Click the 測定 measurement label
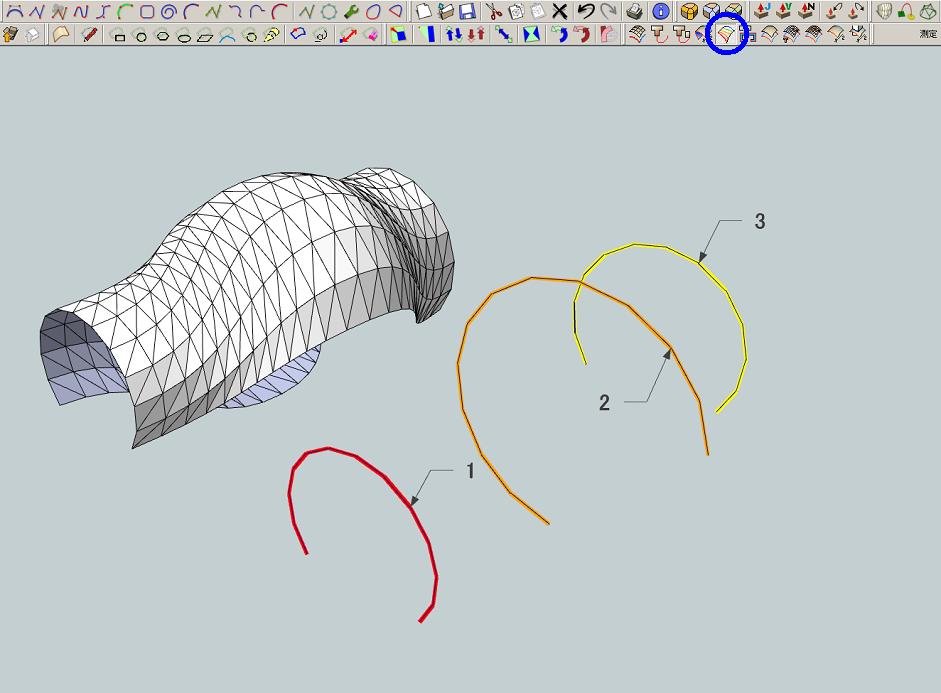Viewport: 941px width, 693px height. 928,35
